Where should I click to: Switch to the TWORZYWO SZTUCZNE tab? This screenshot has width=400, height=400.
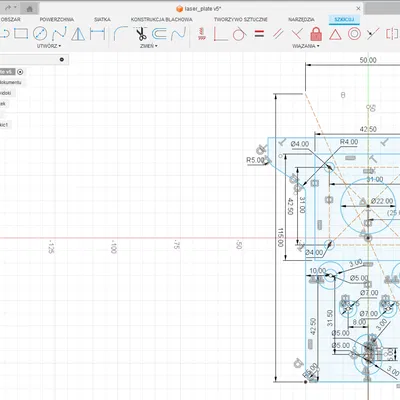[x=241, y=20]
